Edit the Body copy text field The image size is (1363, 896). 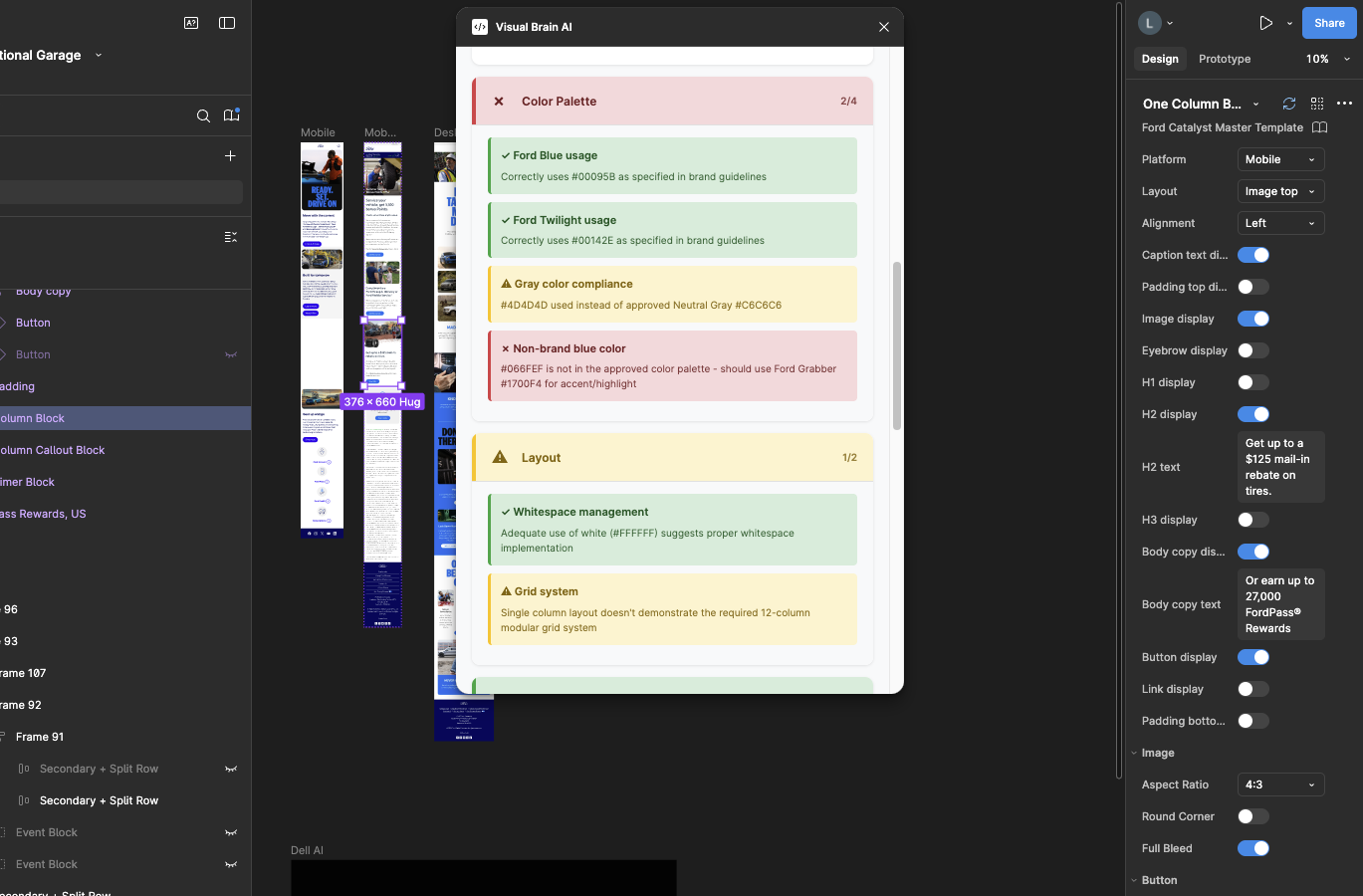pos(1280,604)
